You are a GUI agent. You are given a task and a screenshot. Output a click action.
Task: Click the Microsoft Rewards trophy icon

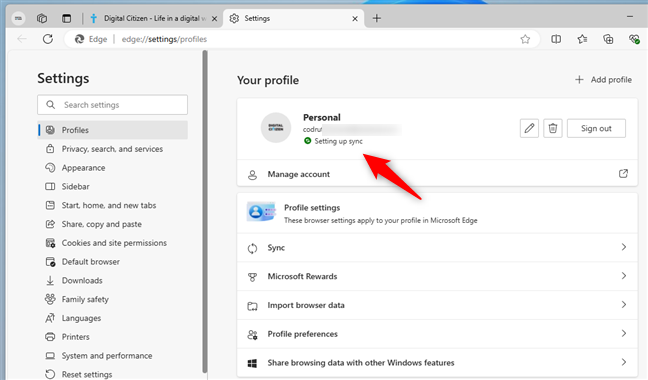coord(252,277)
